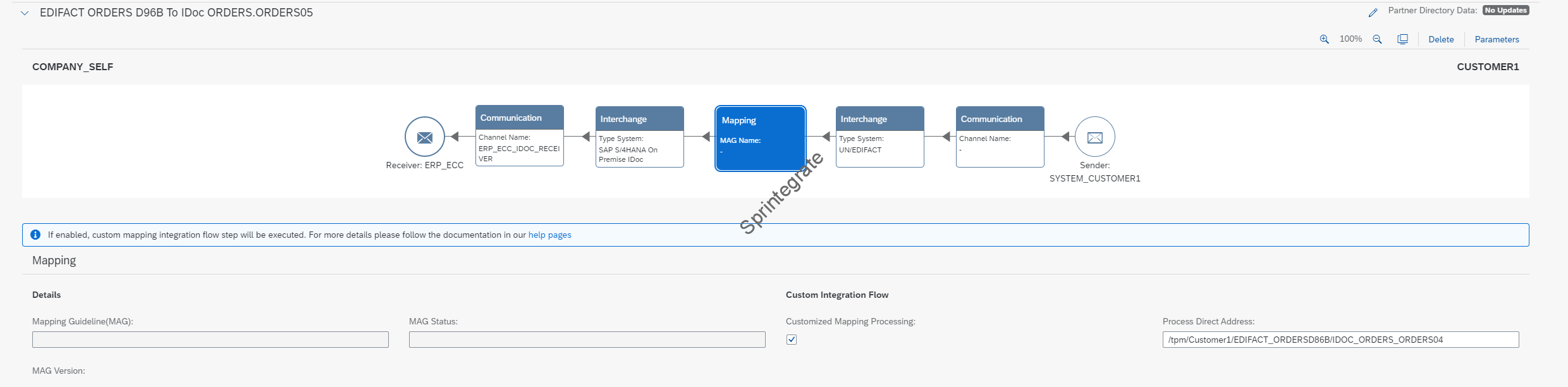The width and height of the screenshot is (1568, 387).
Task: Click the pencil edit icon for Partner Directory Data
Action: pos(1373,13)
